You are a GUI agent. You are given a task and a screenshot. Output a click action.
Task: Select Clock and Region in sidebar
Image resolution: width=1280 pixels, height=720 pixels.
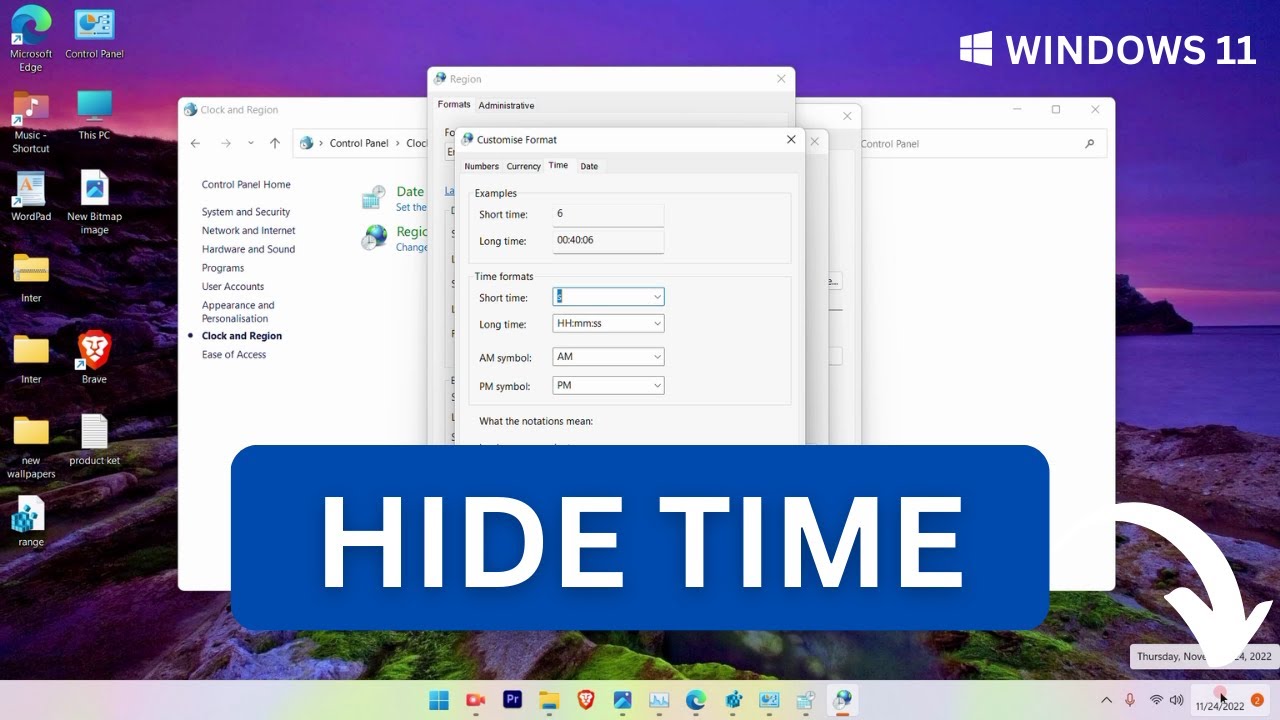click(x=242, y=336)
